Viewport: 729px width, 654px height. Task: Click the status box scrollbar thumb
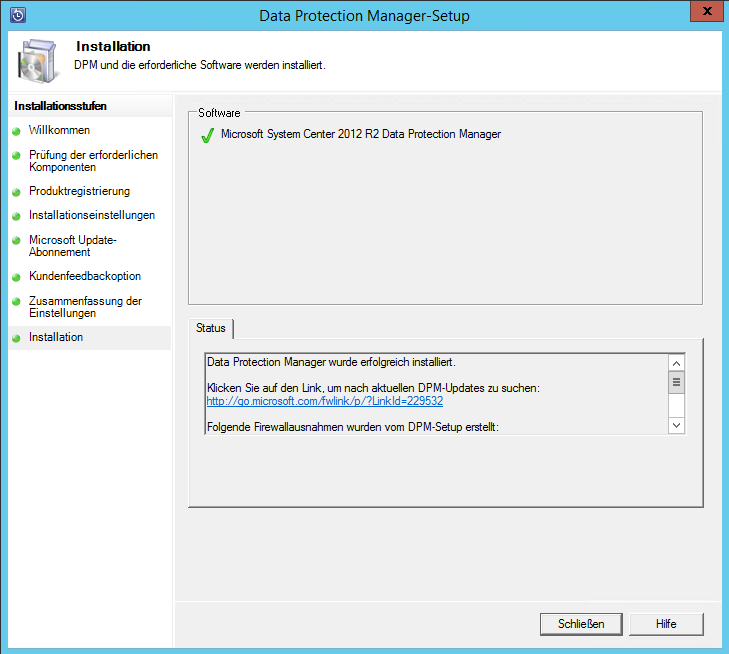point(676,382)
